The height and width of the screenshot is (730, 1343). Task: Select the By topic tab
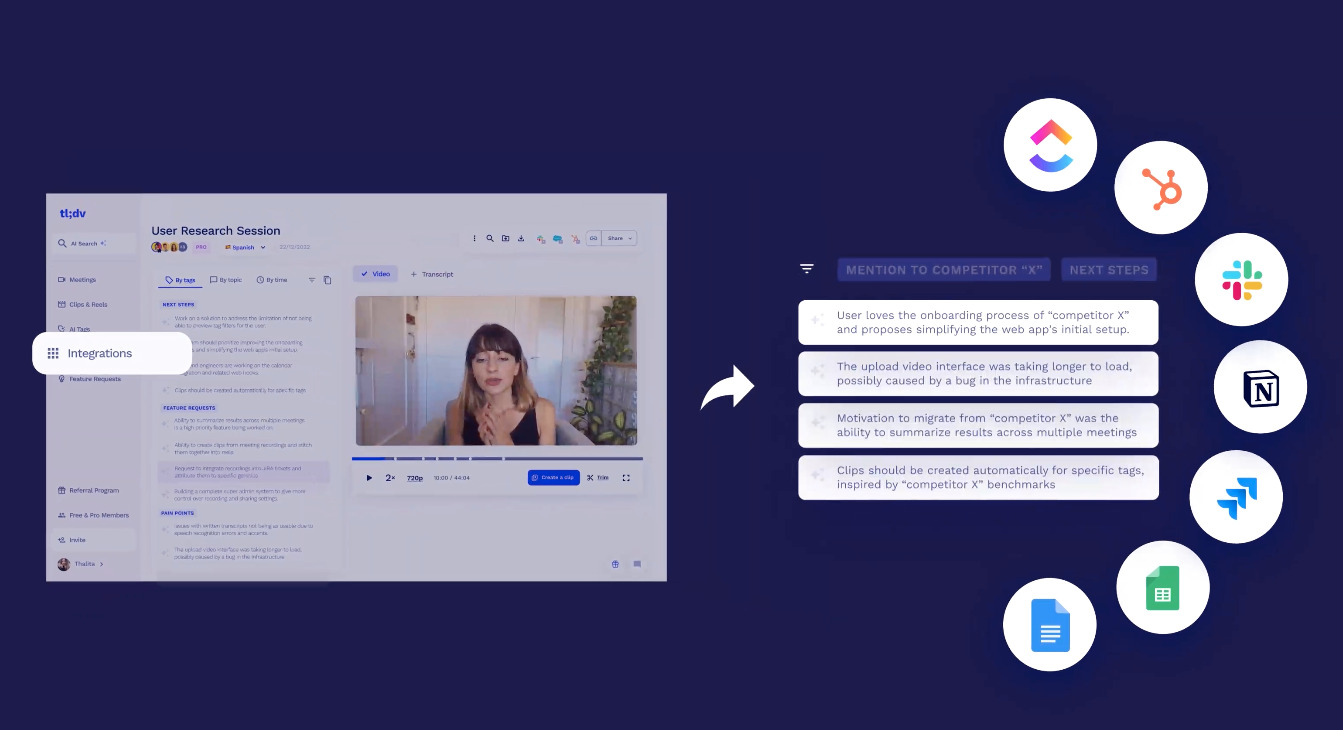pyautogui.click(x=225, y=280)
